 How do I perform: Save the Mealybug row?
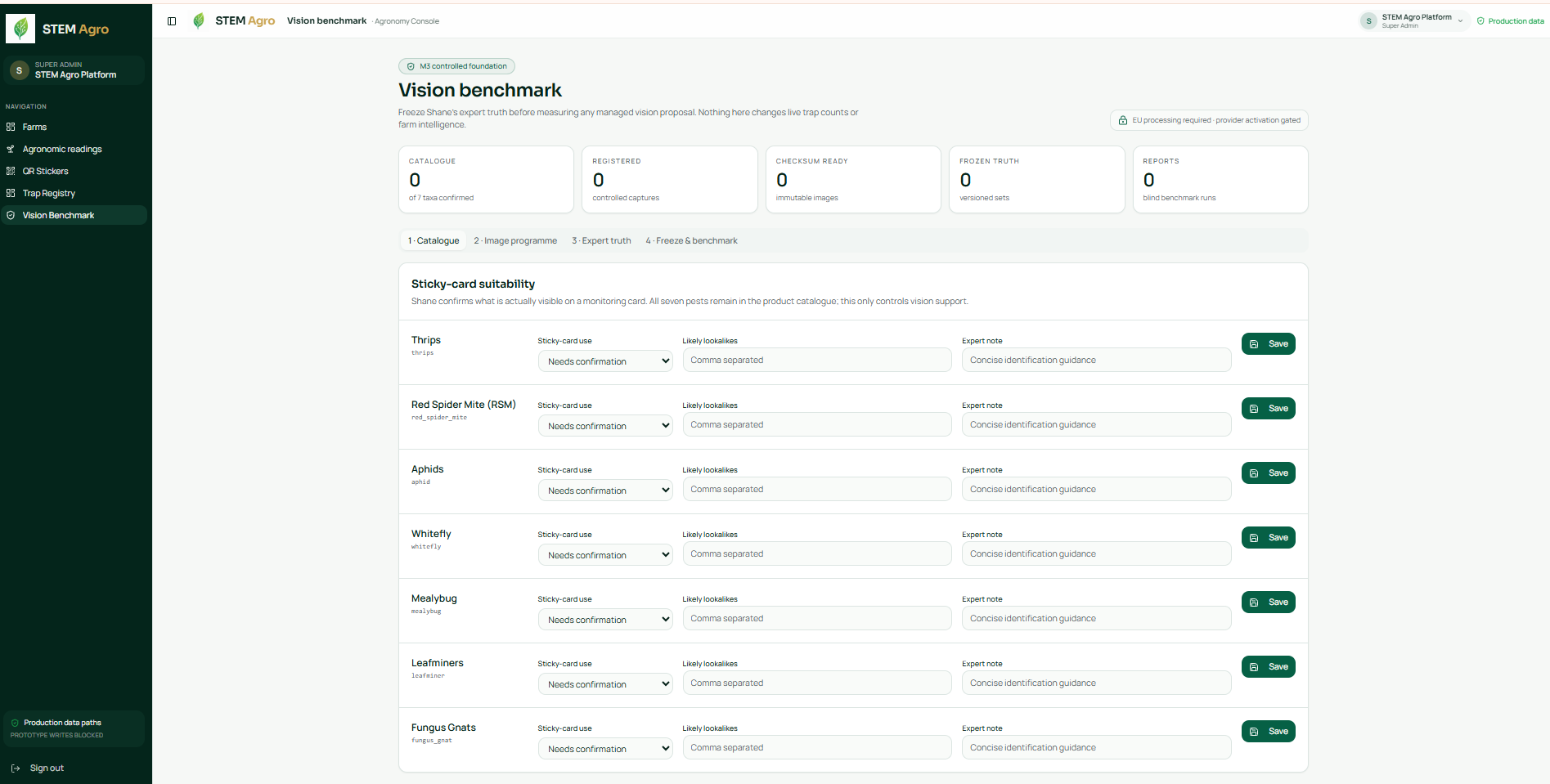click(1268, 603)
